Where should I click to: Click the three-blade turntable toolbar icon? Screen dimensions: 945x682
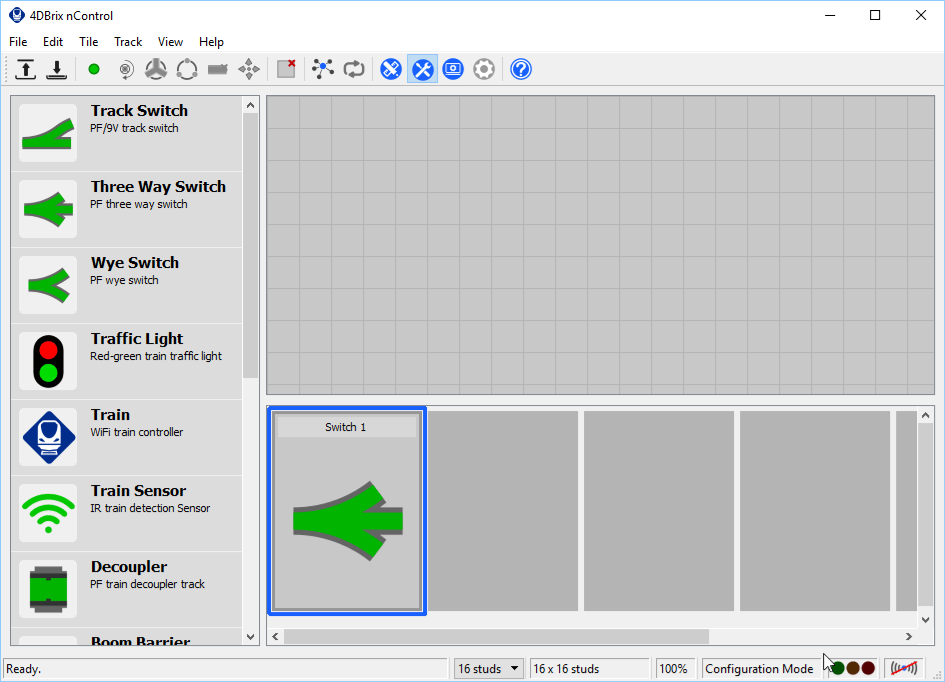(x=156, y=69)
